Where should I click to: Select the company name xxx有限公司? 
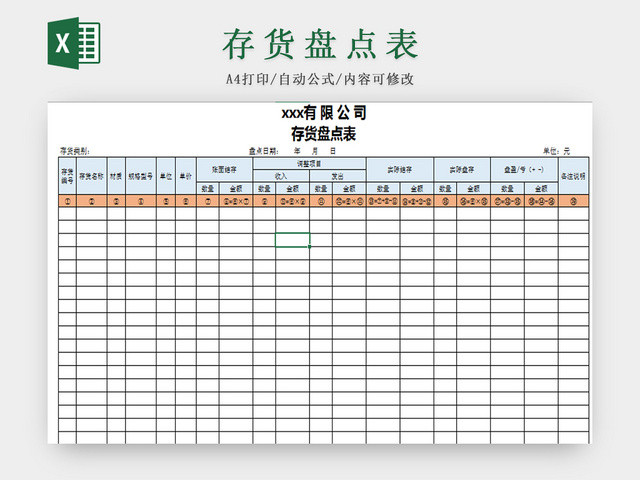(324, 113)
